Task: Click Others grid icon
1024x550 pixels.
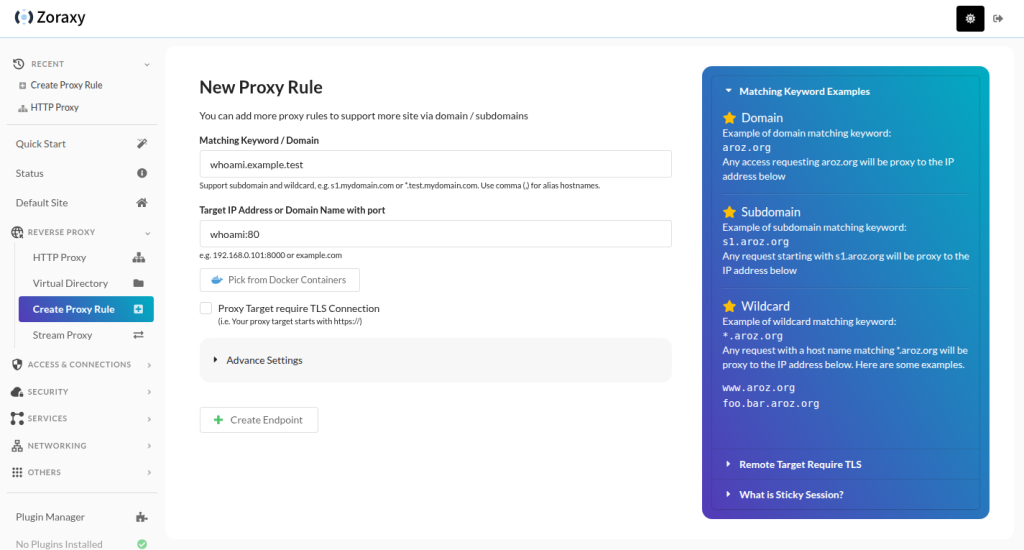Action: (x=17, y=472)
